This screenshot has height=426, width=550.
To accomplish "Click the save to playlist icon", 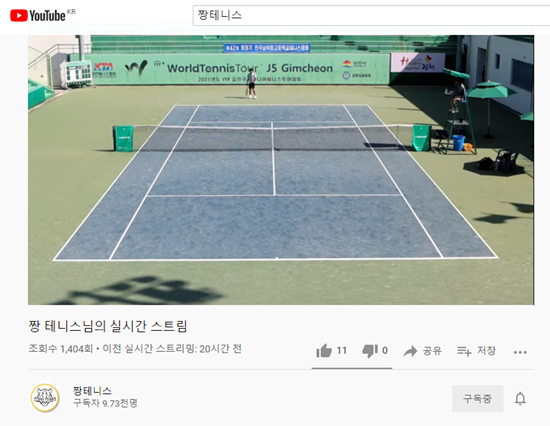I will pyautogui.click(x=464, y=351).
